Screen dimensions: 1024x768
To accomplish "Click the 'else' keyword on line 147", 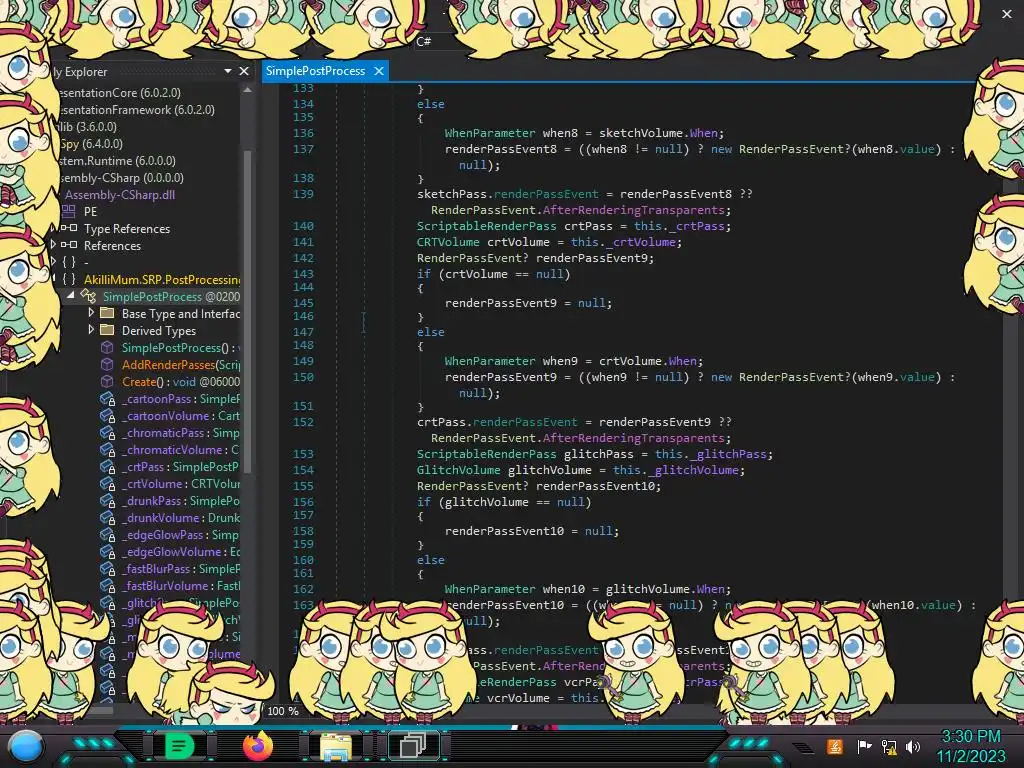I will click(430, 332).
